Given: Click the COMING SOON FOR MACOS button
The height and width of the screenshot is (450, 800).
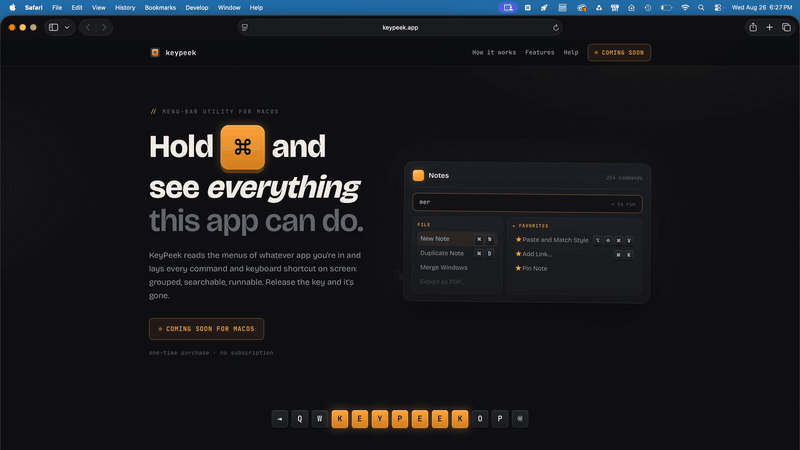Looking at the screenshot, I should (x=207, y=329).
